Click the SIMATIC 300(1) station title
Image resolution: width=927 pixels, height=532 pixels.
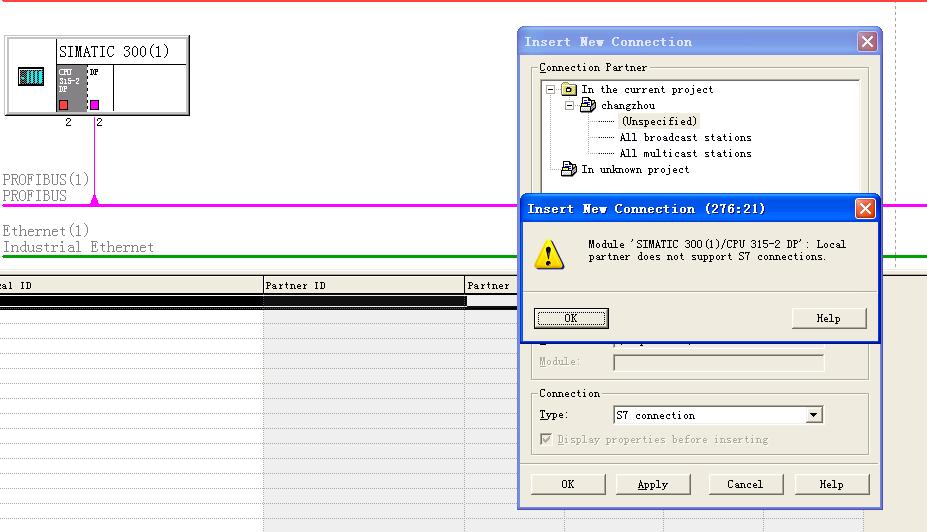[114, 51]
